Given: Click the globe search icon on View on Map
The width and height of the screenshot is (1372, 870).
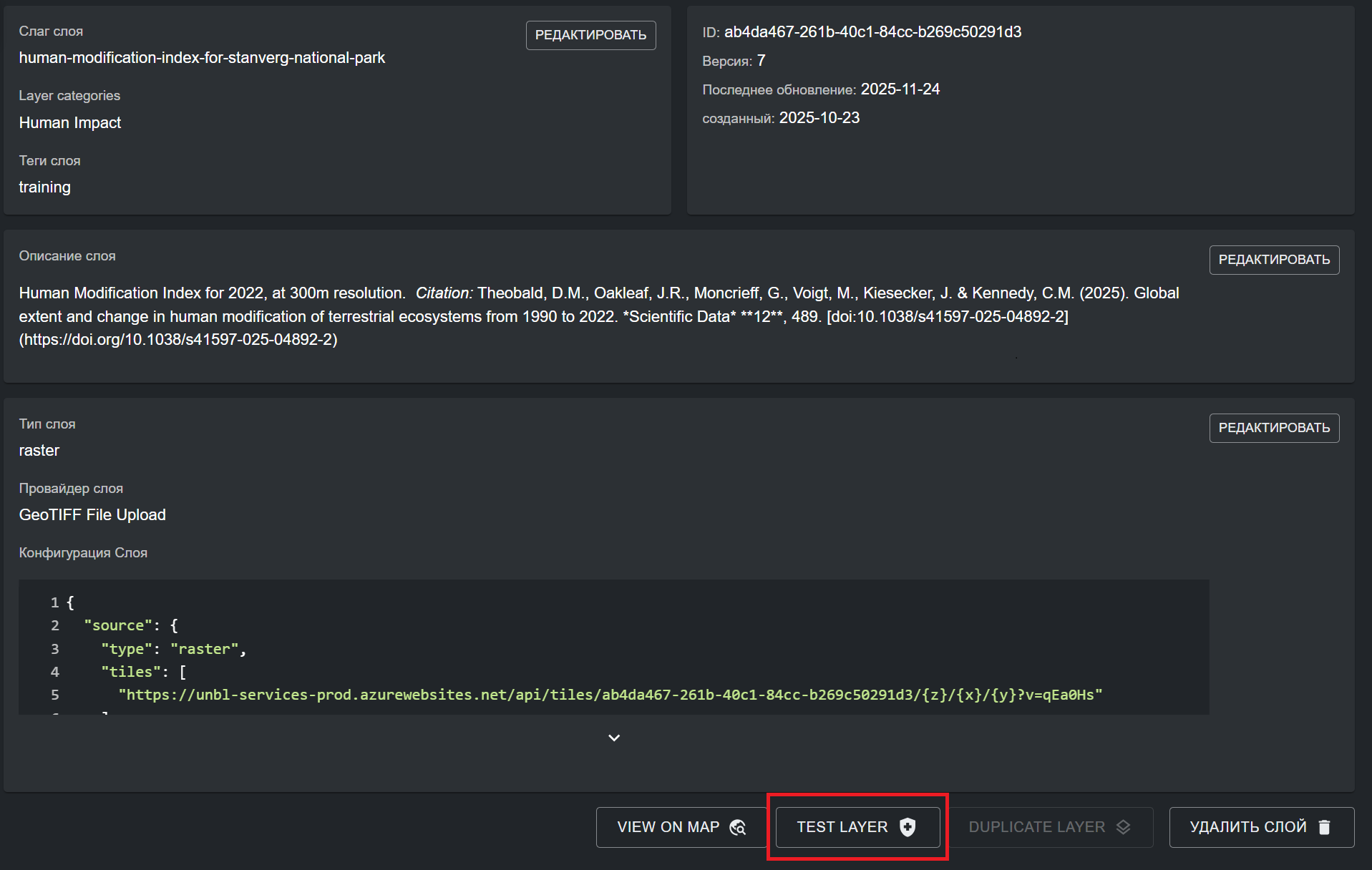Looking at the screenshot, I should [x=737, y=827].
